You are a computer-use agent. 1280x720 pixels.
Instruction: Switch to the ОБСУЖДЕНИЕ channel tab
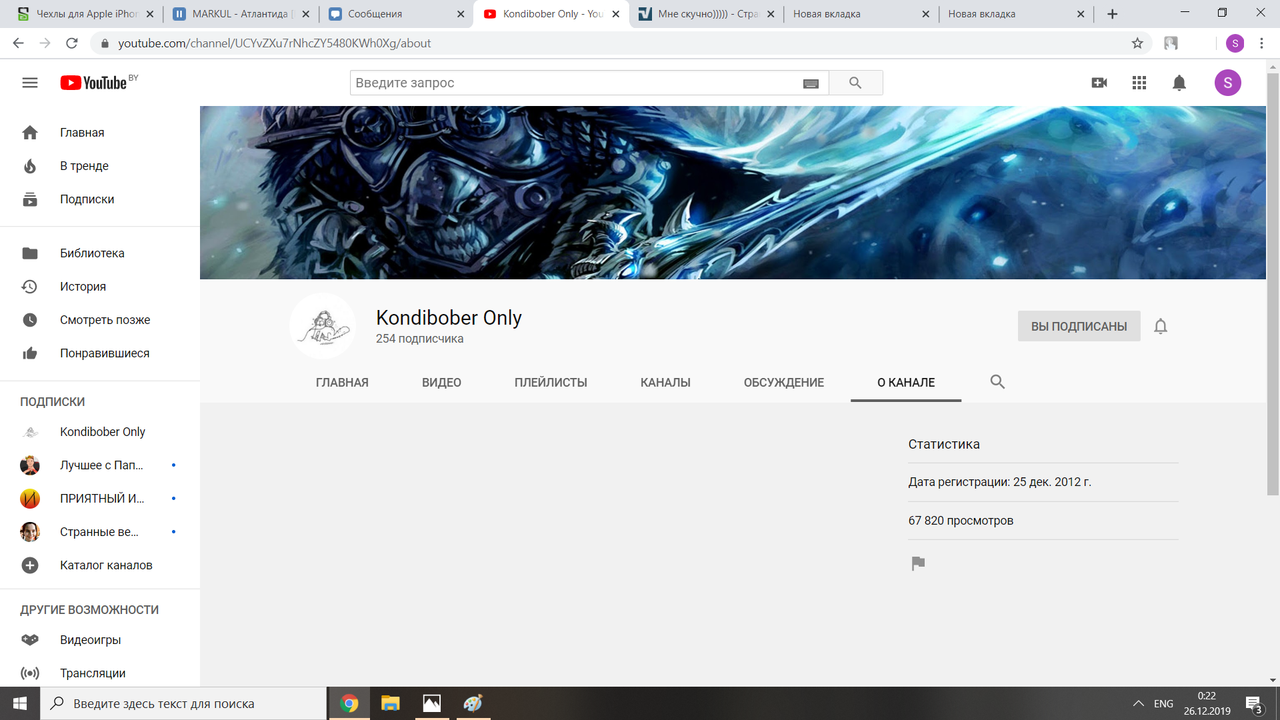pyautogui.click(x=784, y=382)
